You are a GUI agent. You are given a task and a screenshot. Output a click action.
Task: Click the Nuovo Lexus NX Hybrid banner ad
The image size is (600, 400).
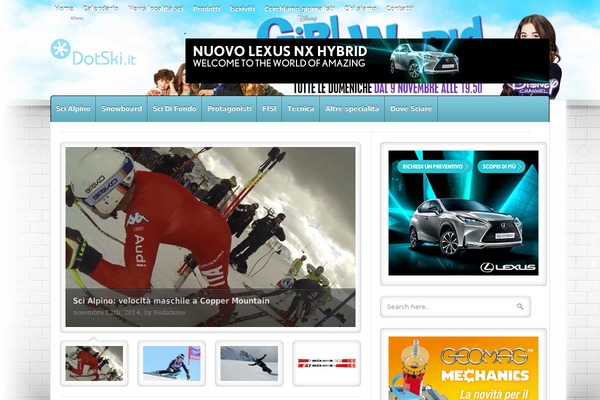tap(367, 60)
